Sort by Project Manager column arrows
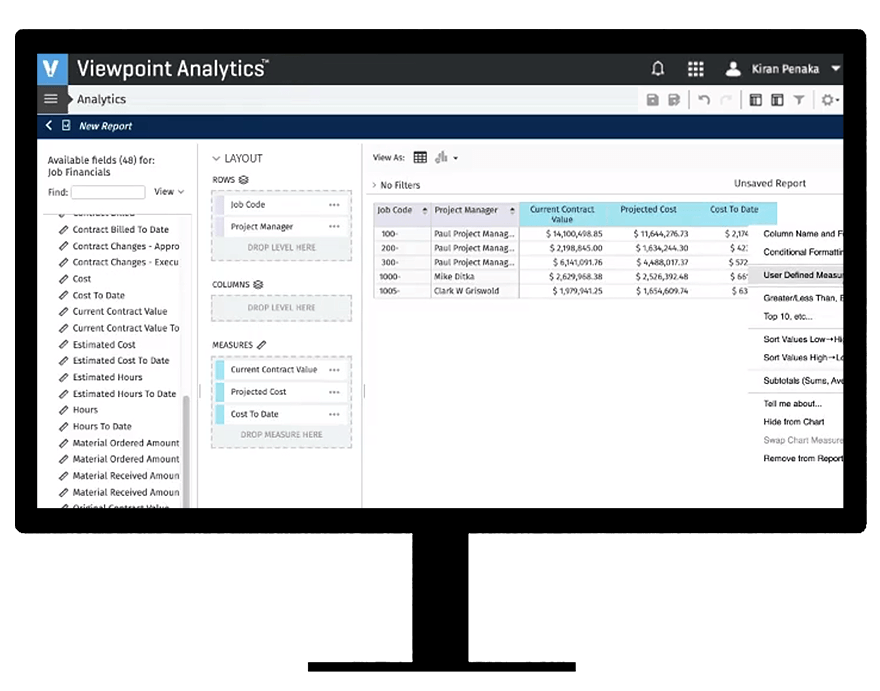 pos(512,210)
